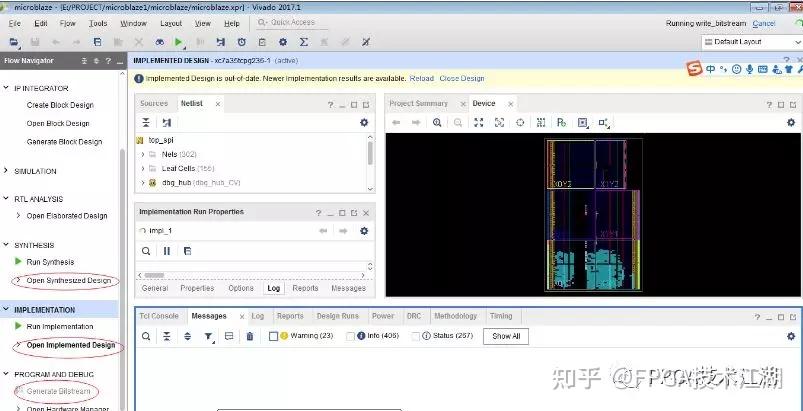Viewport: 803px width, 411px height.
Task: Expand the Nets (302) tree node
Action: click(x=142, y=154)
